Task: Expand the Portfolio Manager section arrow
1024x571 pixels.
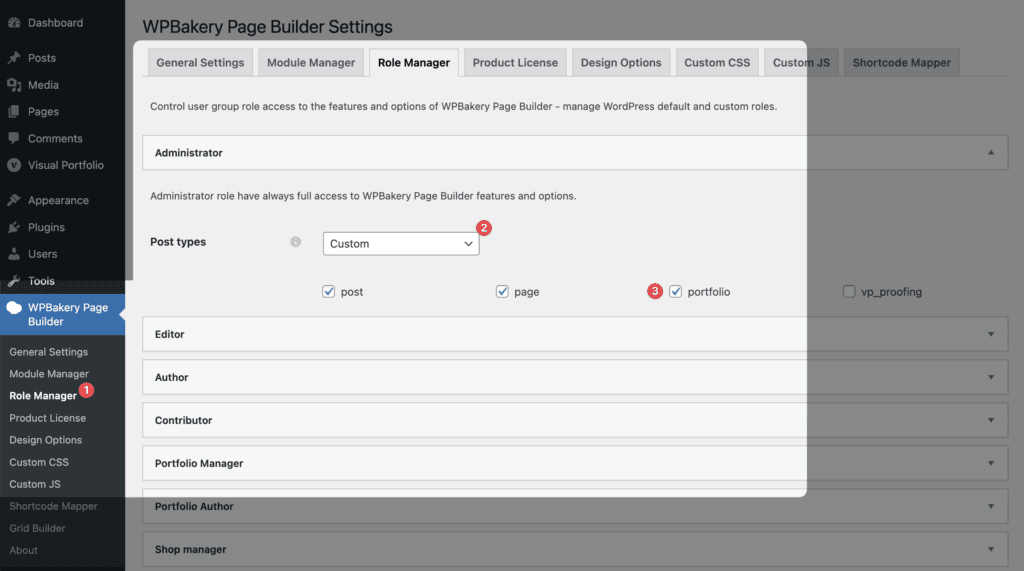Action: (991, 464)
